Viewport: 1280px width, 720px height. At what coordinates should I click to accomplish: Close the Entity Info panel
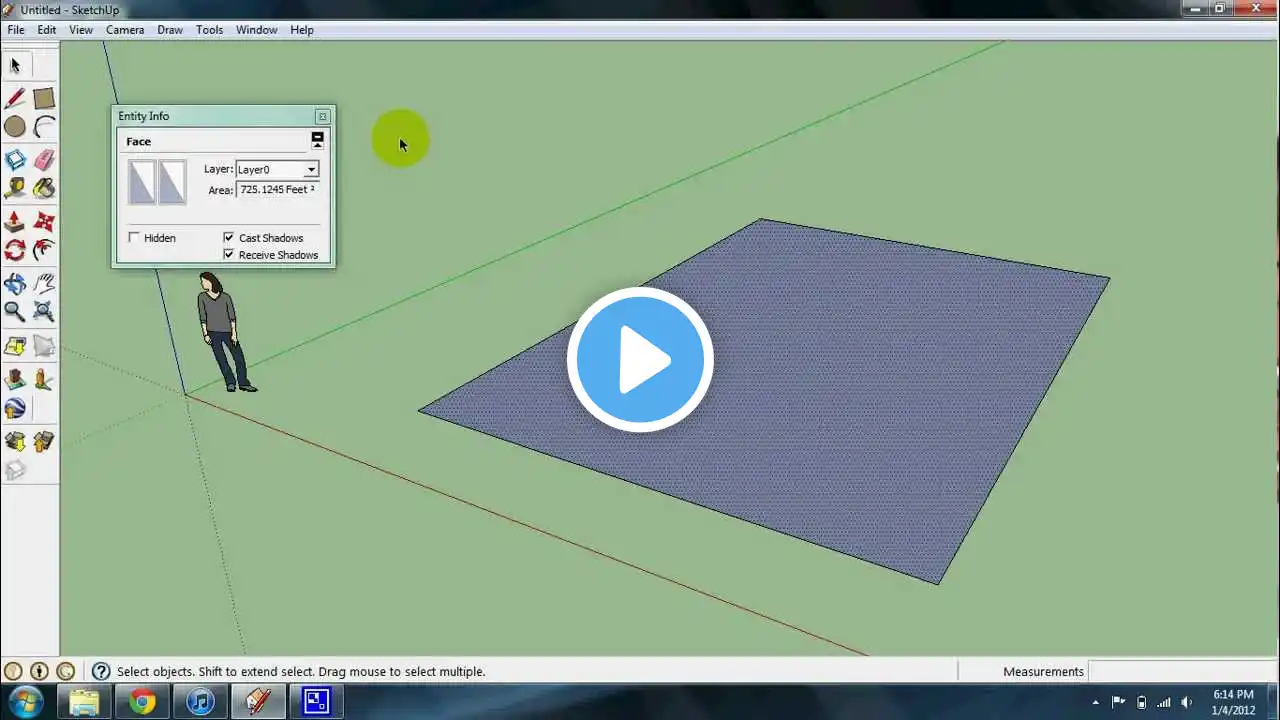[322, 117]
